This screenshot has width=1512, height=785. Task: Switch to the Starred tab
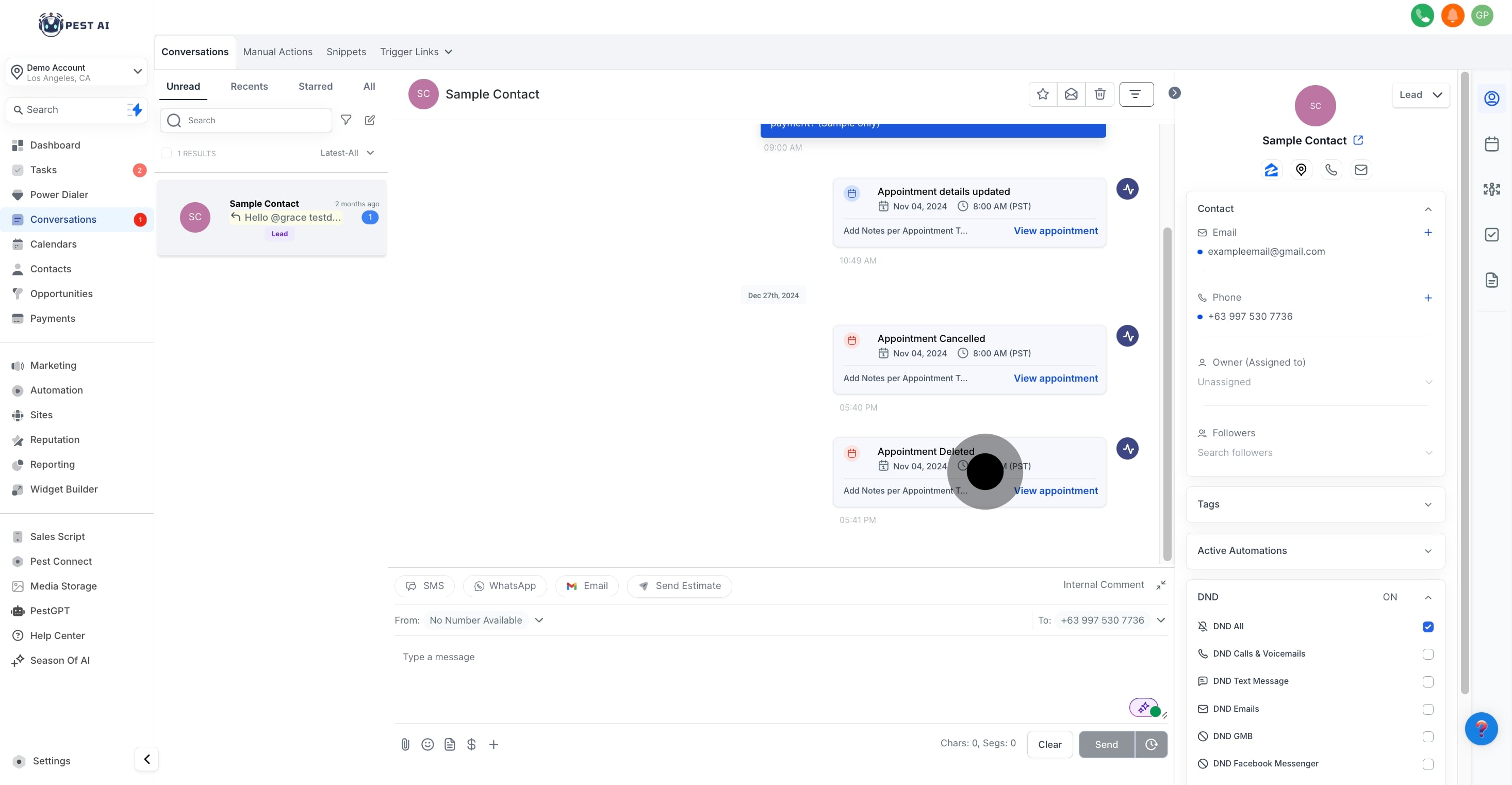pyautogui.click(x=315, y=86)
